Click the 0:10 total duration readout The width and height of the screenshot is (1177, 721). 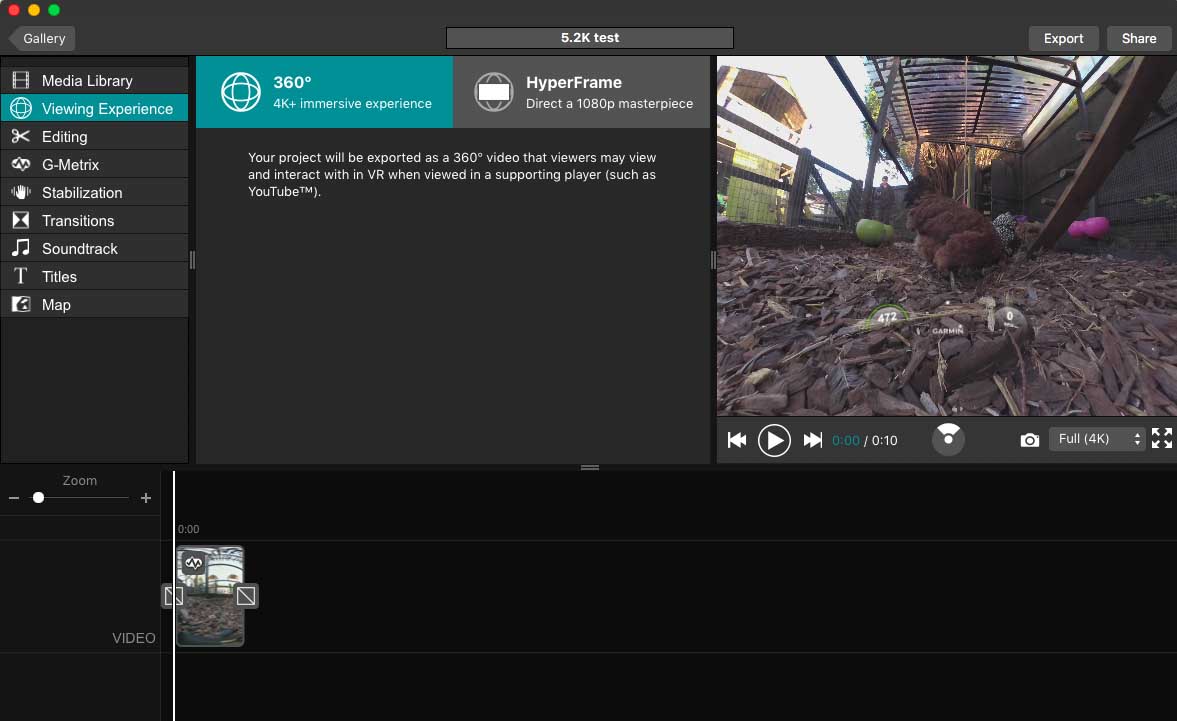884,440
